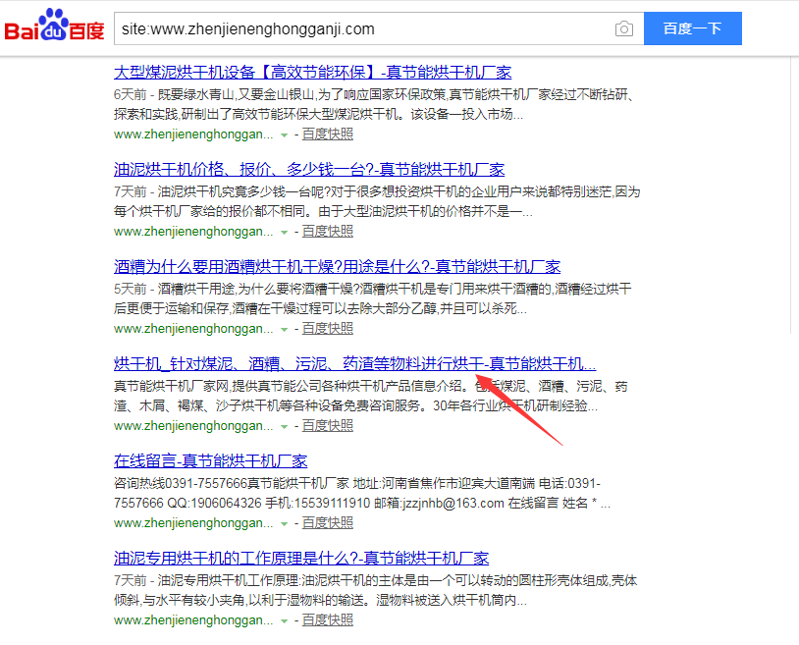The height and width of the screenshot is (645, 799).
Task: Click snippet text starting 咨询热线0391-7557666
Action: tap(362, 493)
